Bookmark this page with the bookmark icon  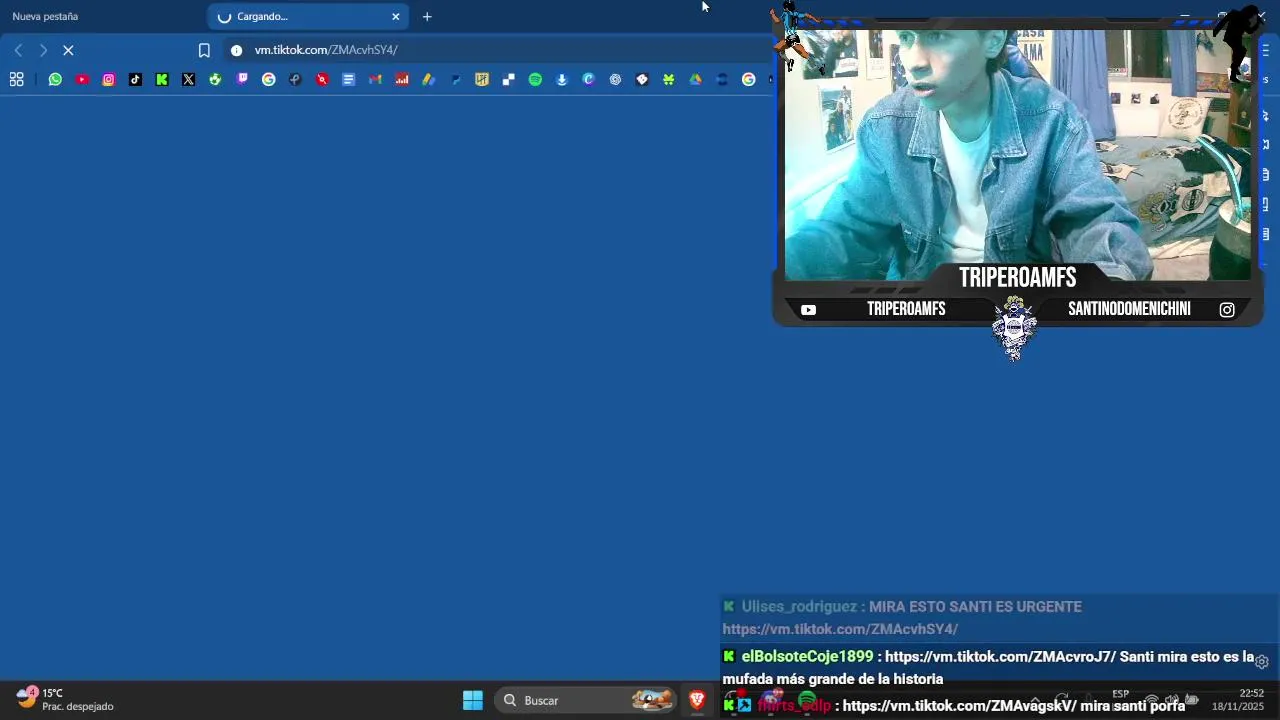coord(204,50)
